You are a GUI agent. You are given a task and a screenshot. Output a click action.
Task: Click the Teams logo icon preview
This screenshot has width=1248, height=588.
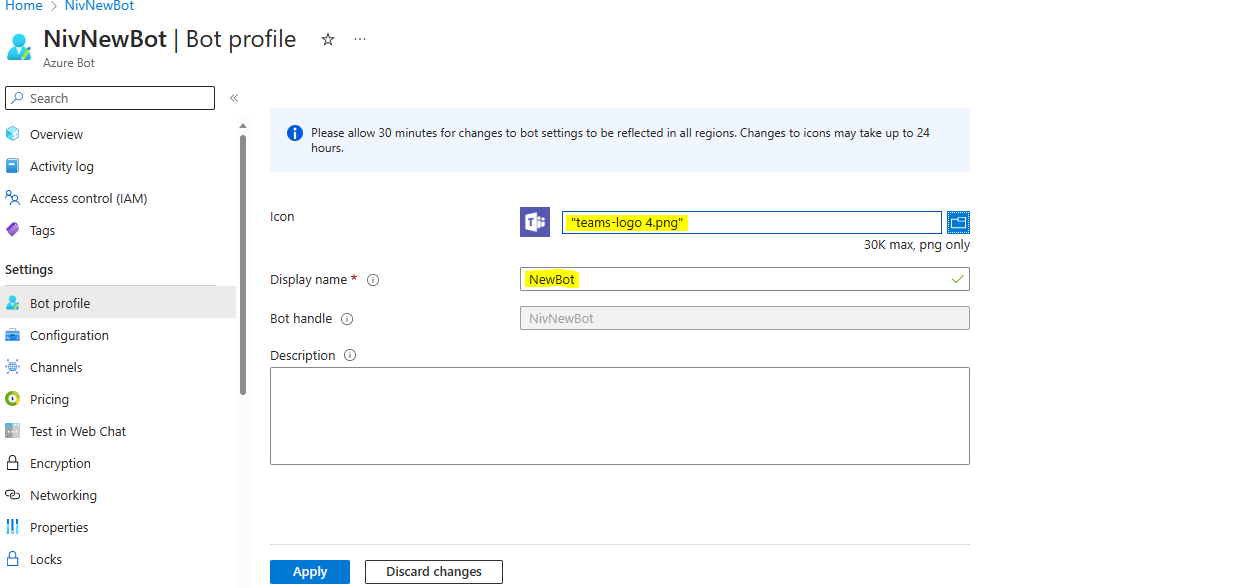(x=535, y=222)
